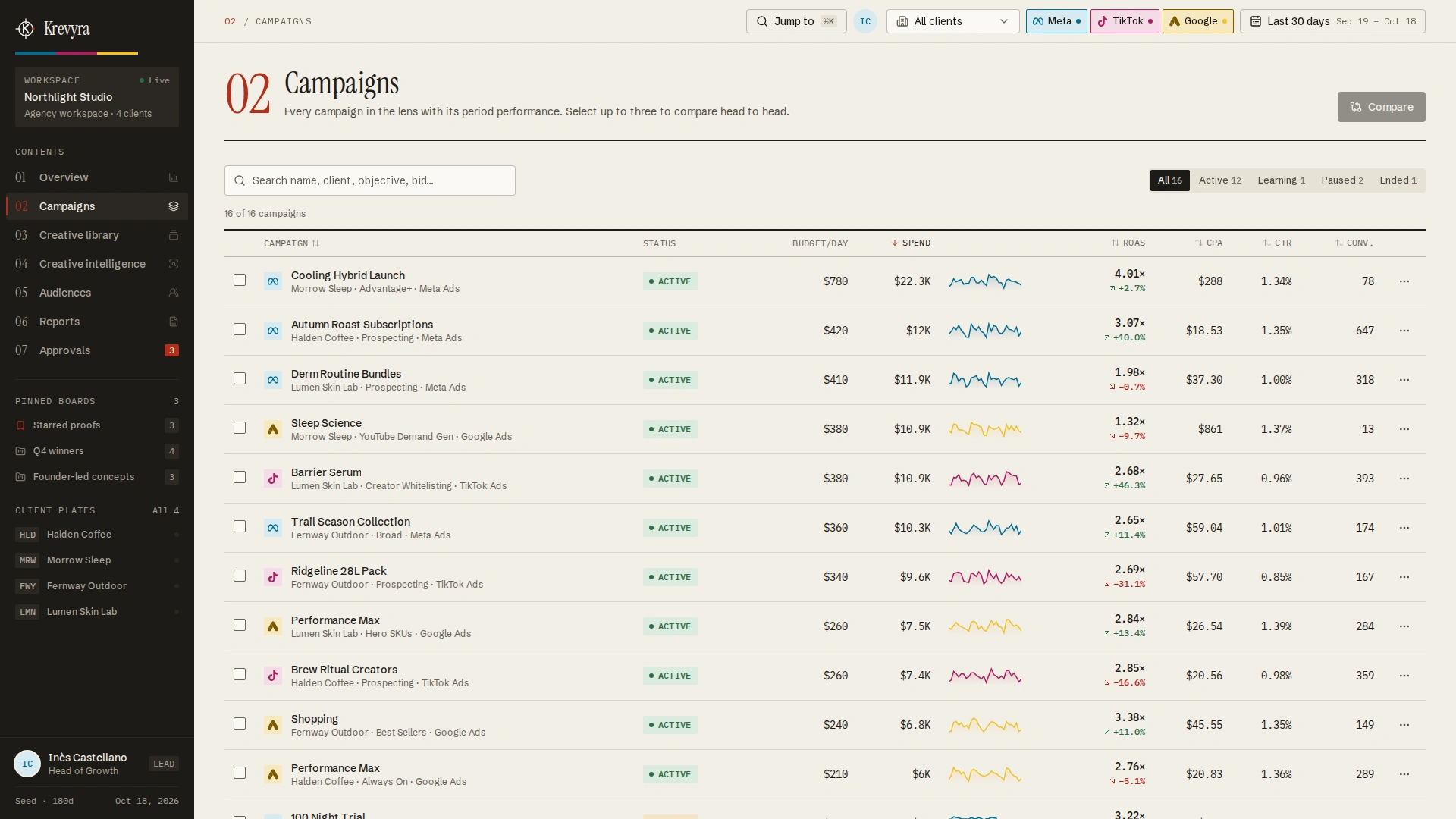1456x819 pixels.
Task: Toggle the Meta platform filter chip
Action: (1056, 21)
